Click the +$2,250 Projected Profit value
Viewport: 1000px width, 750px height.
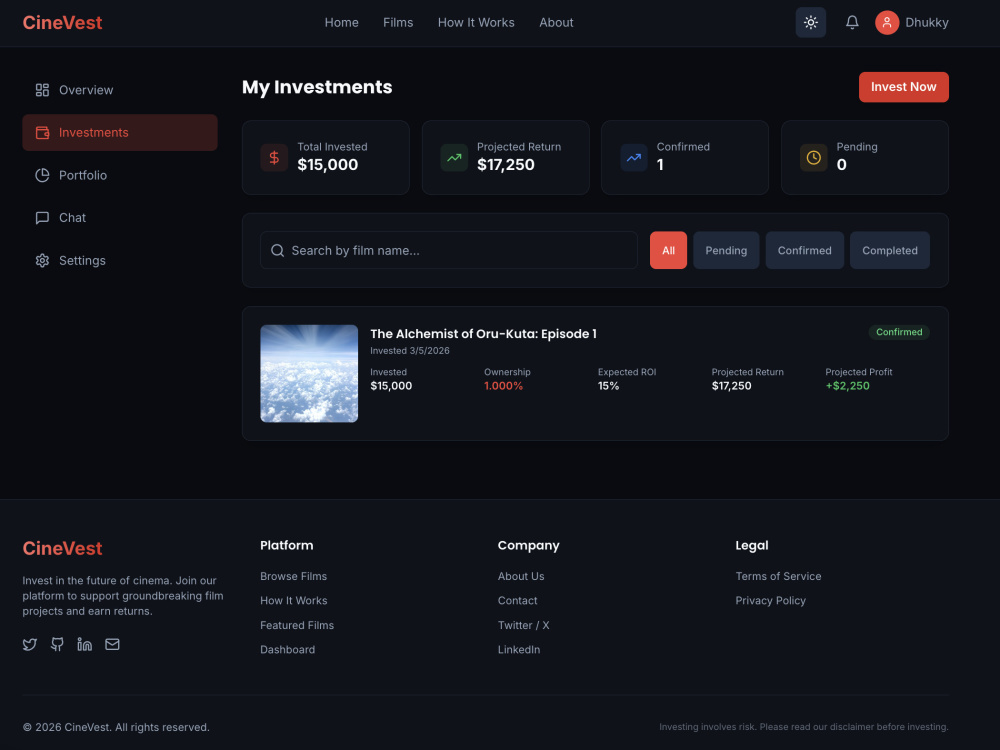[x=848, y=386]
